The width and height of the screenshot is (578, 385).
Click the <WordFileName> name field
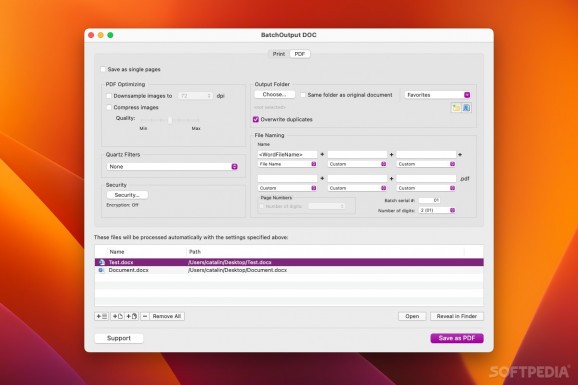pos(287,155)
